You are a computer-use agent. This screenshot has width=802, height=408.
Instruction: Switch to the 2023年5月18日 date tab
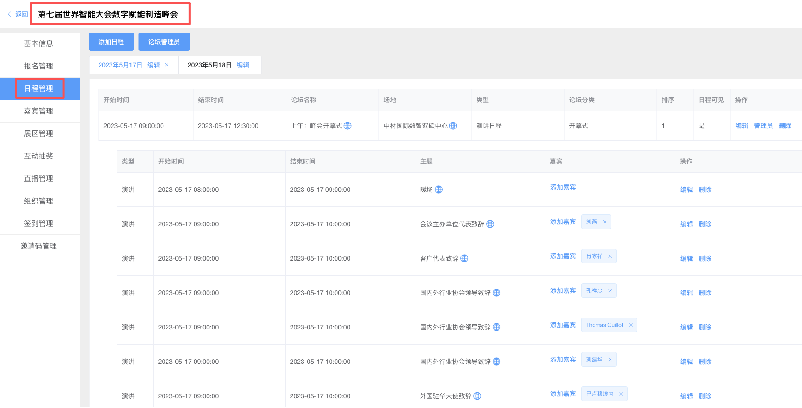(209, 65)
